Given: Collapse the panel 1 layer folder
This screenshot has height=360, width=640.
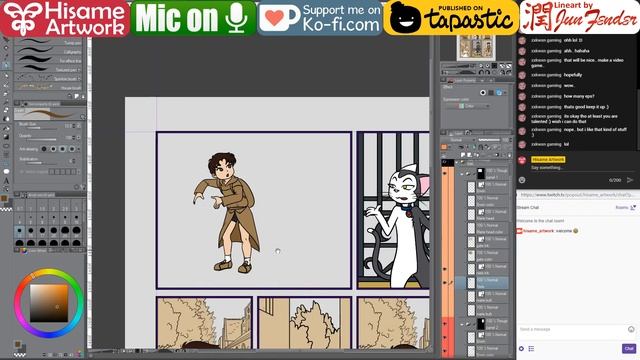Looking at the screenshot, I should coord(462,174).
